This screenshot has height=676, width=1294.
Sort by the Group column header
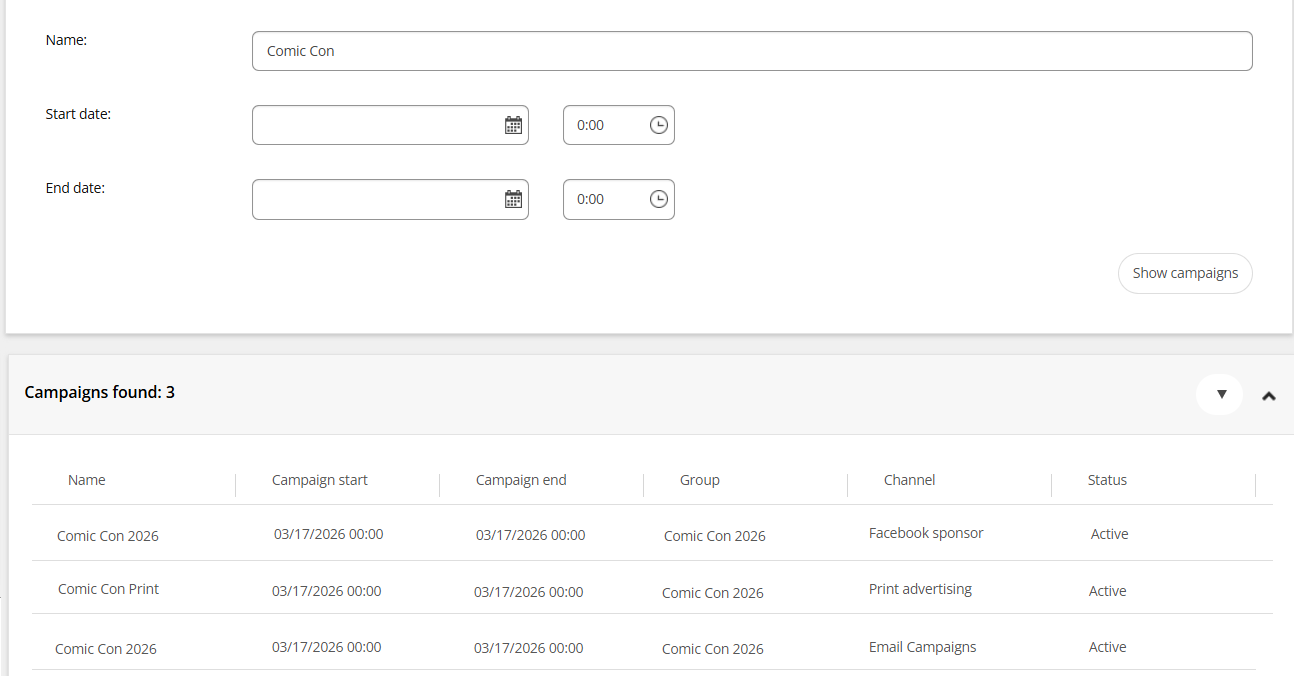click(x=700, y=480)
